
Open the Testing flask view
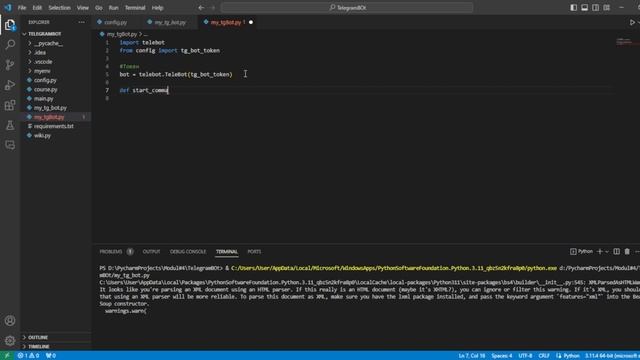pyautogui.click(x=10, y=125)
